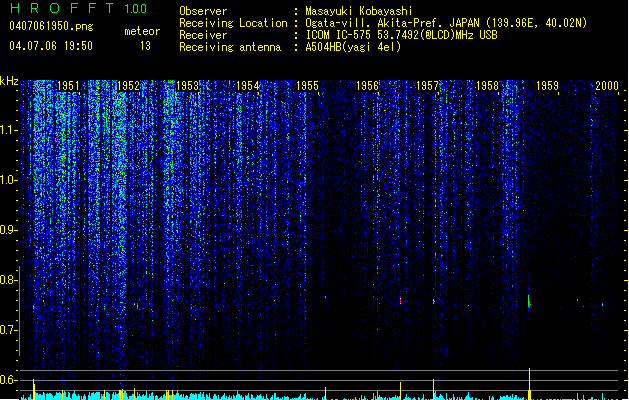This screenshot has height=400, width=629.
Task: Click the 0.7 kHz axis label
Action: [x=9, y=330]
